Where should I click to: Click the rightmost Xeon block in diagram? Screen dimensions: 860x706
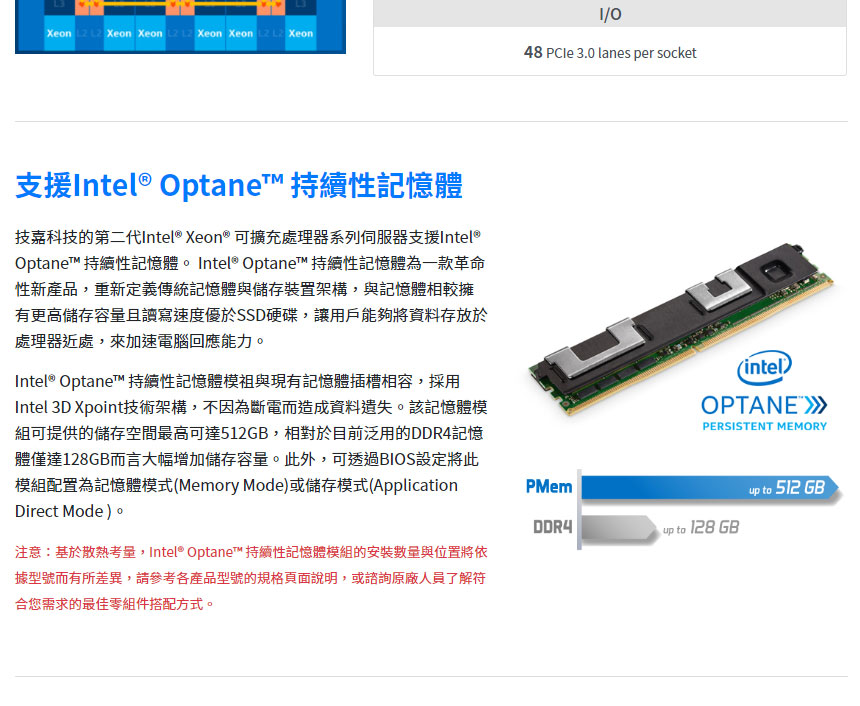[301, 33]
